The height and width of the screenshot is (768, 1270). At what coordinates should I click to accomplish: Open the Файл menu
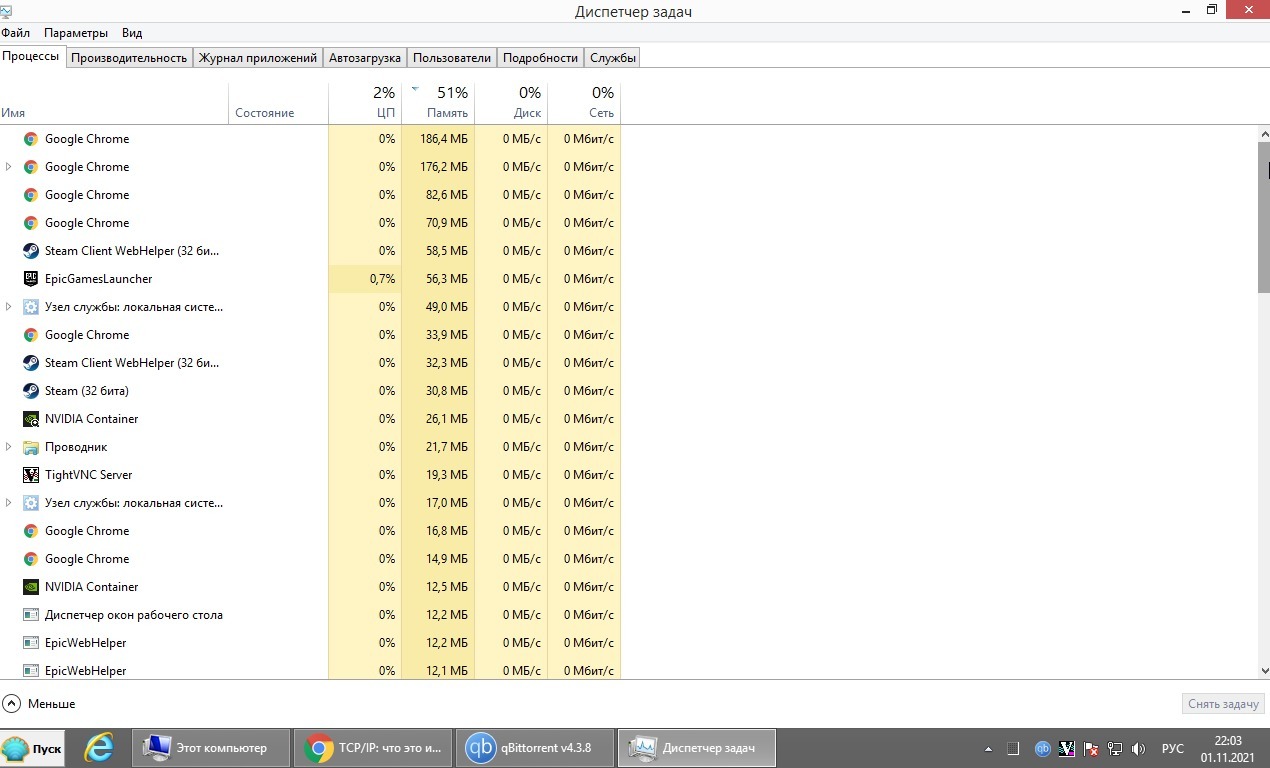coord(16,33)
